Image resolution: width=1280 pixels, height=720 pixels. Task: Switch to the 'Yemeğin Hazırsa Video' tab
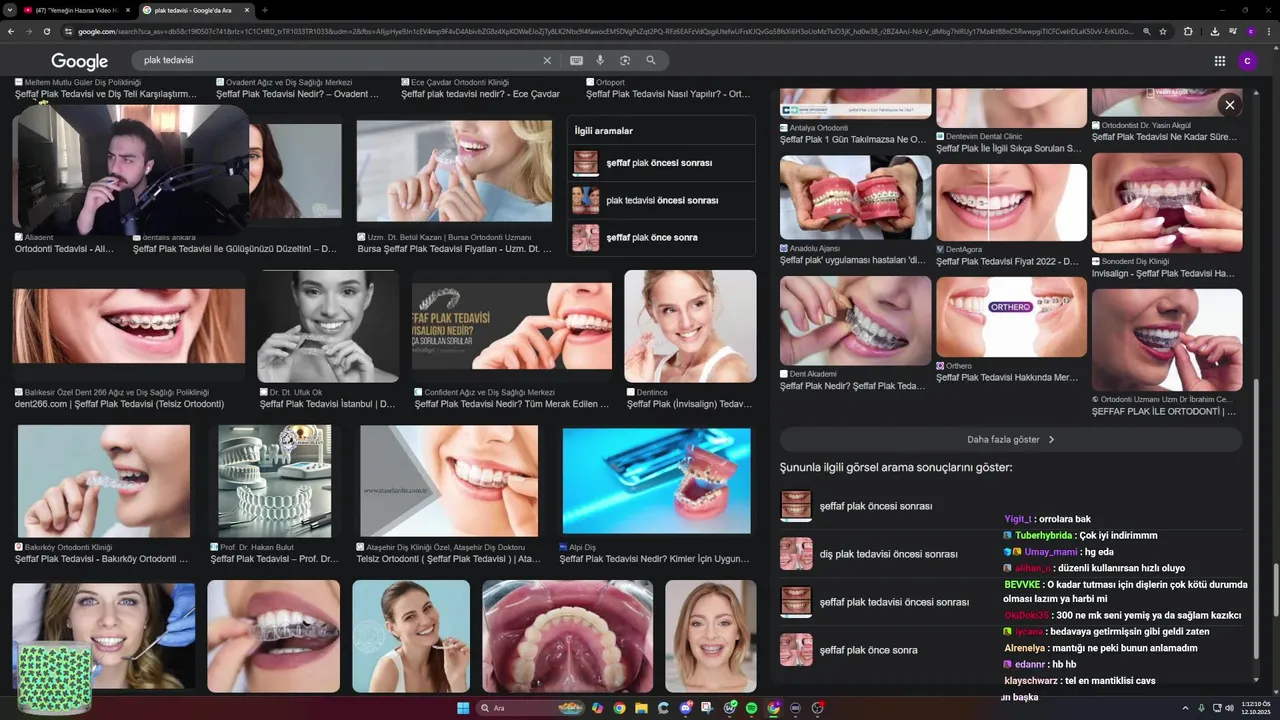pos(76,10)
